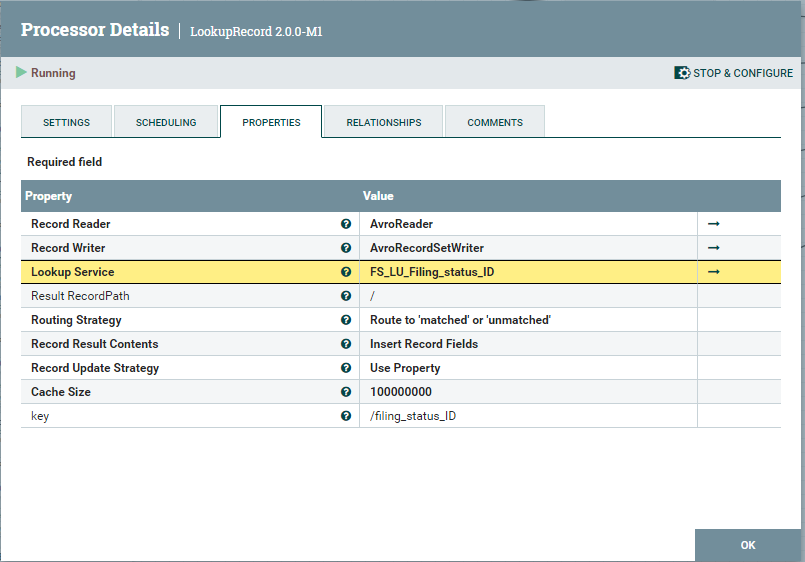Switch to the Comments tab
The image size is (805, 562).
point(495,122)
